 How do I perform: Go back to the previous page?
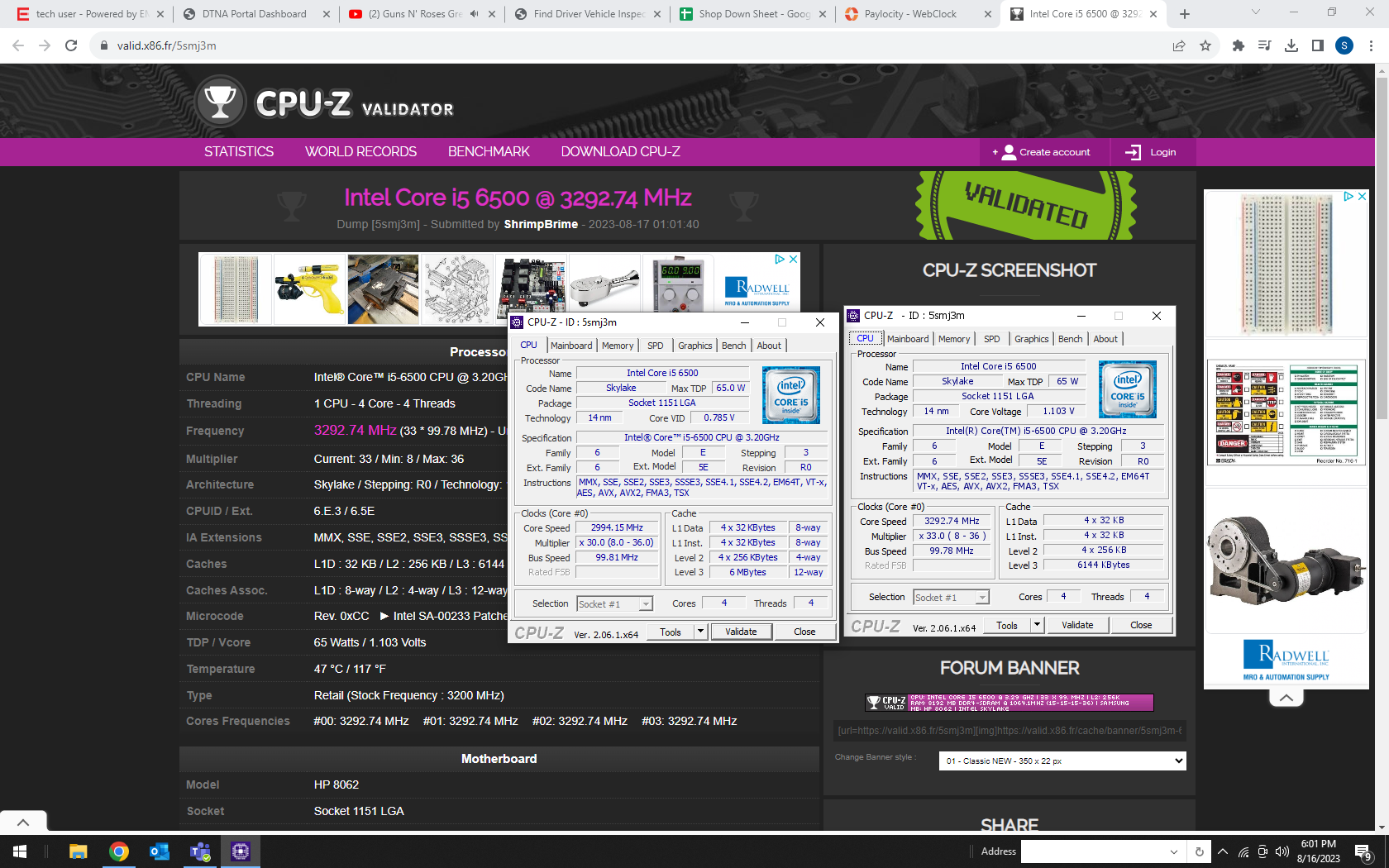click(18, 45)
